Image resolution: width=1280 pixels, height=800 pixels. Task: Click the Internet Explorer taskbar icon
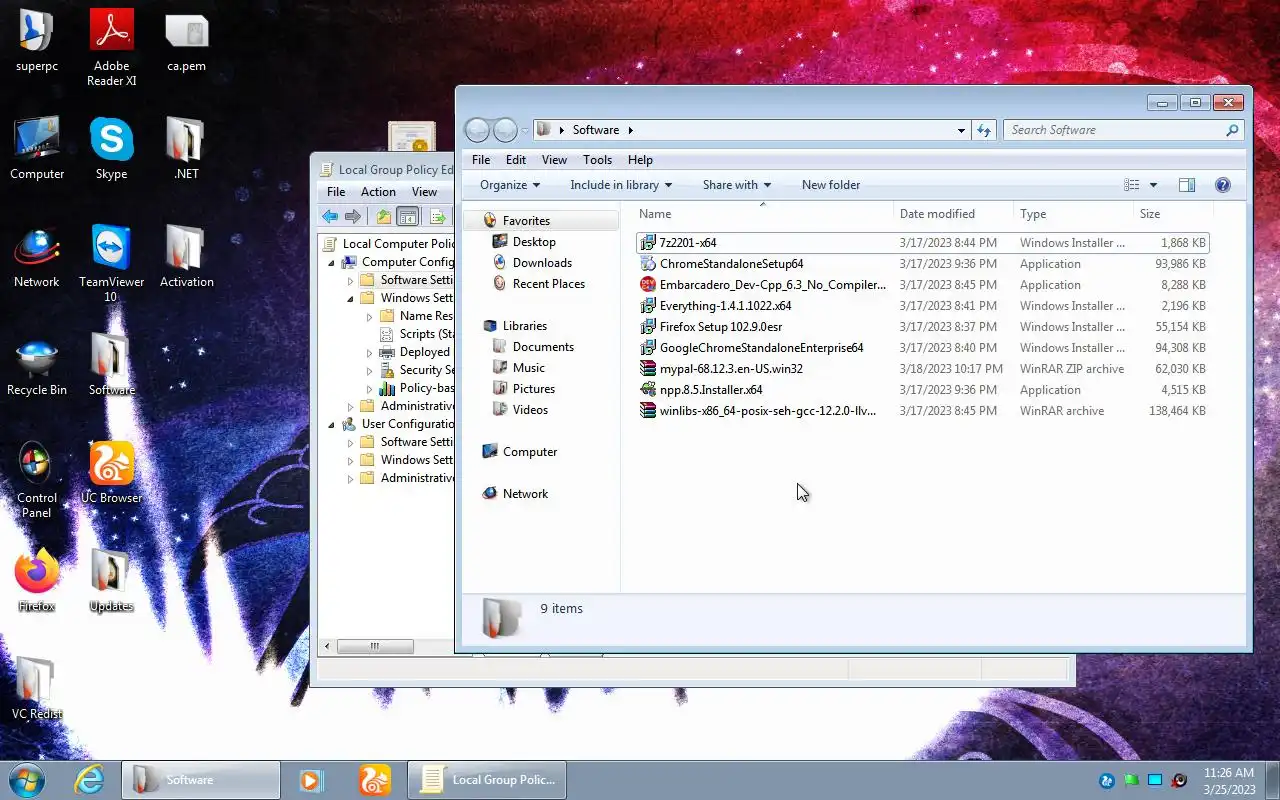click(89, 780)
